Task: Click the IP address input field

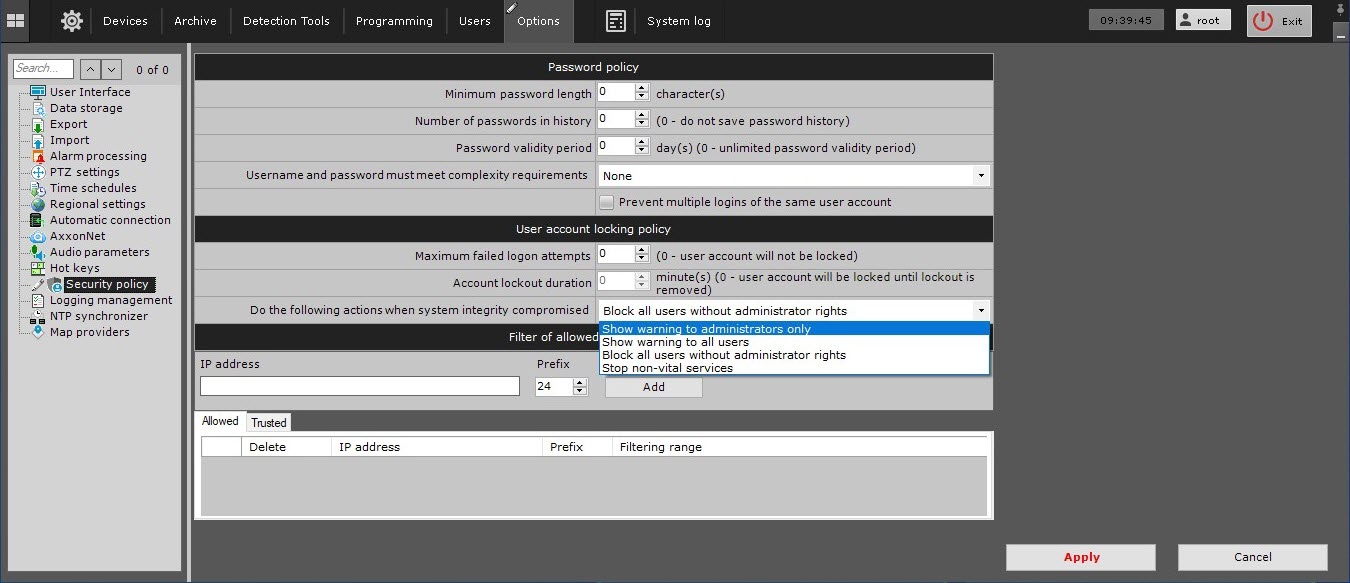Action: click(x=360, y=386)
